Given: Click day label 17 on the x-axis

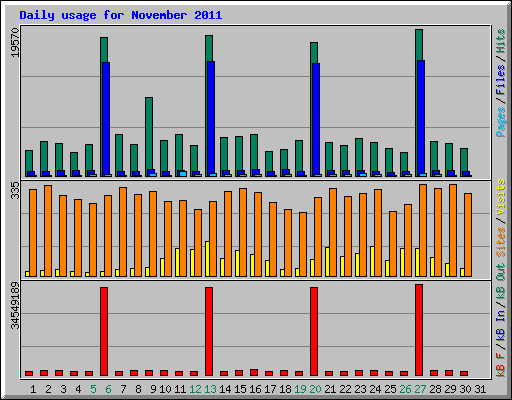Looking at the screenshot, I should point(270,389).
